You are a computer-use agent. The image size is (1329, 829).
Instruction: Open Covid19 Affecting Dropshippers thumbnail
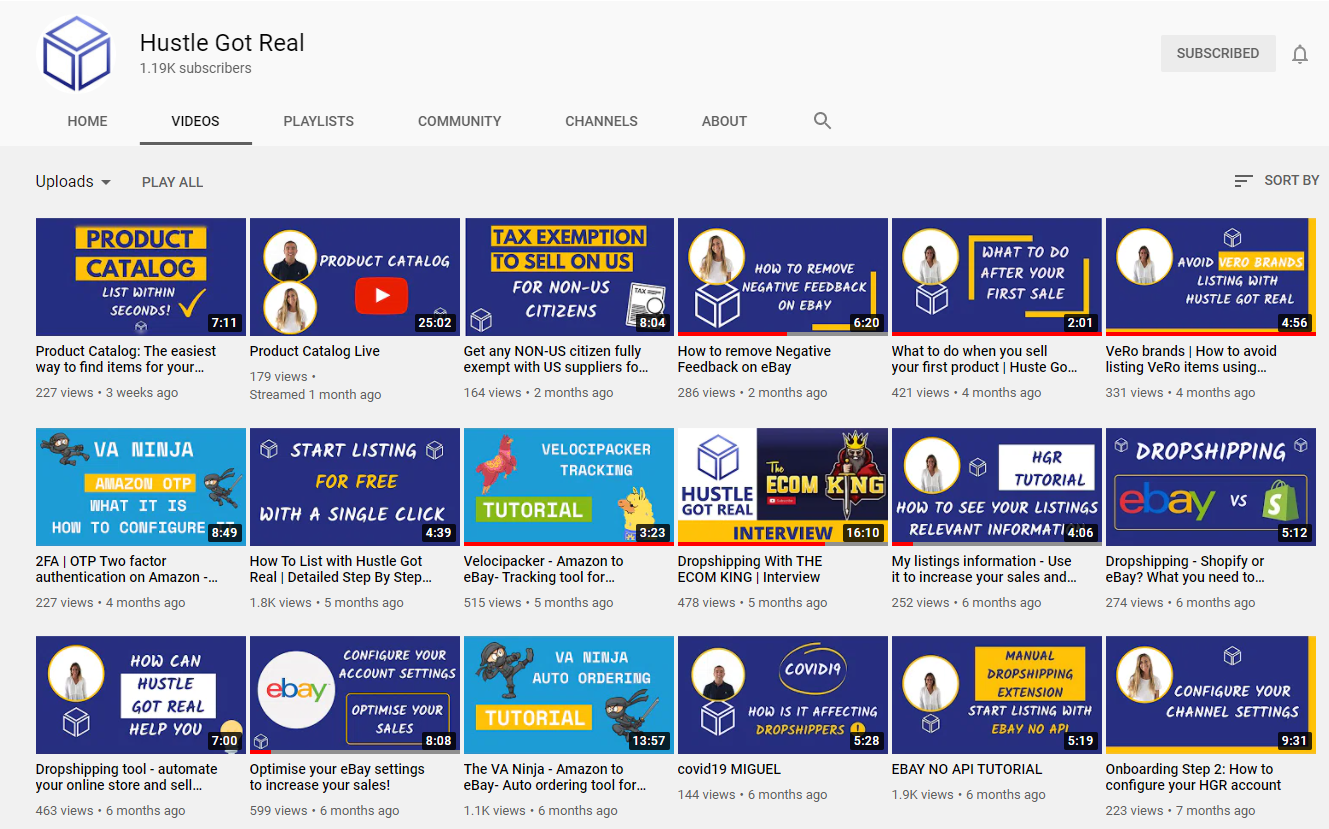click(x=783, y=695)
